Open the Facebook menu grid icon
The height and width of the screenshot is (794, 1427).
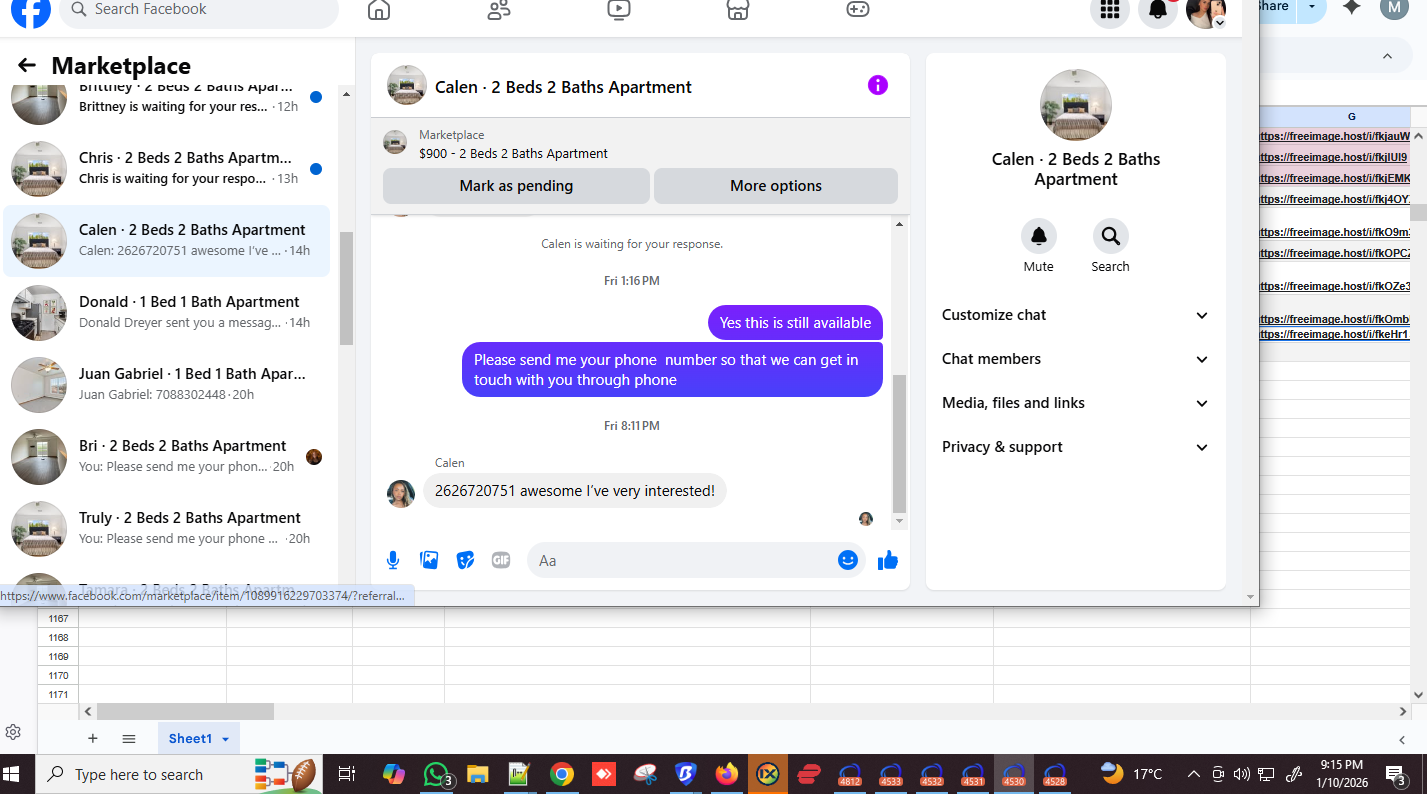point(1109,10)
